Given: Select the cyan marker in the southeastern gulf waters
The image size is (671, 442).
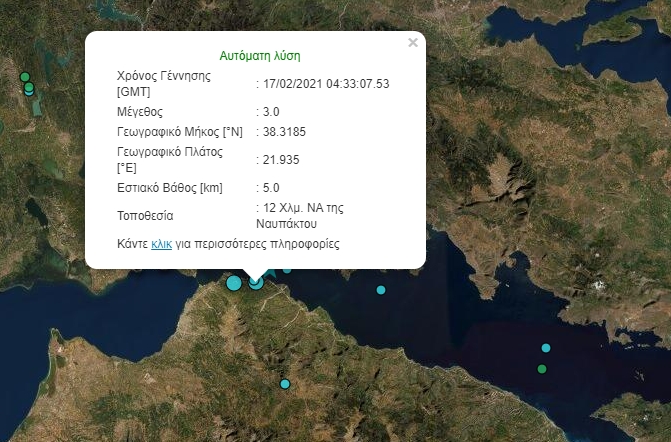Looking at the screenshot, I should [x=546, y=348].
